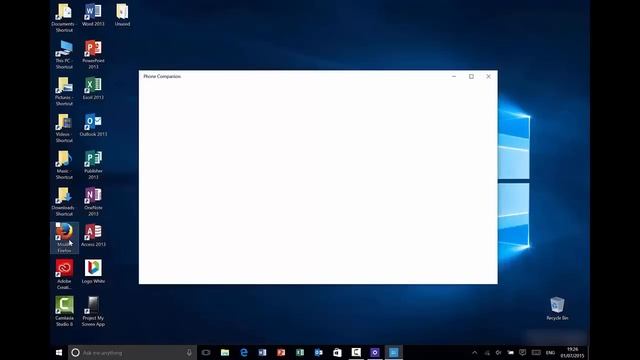Screen dimensions: 640x360
Task: Click the Project My Screen App icon
Action: (x=93, y=311)
